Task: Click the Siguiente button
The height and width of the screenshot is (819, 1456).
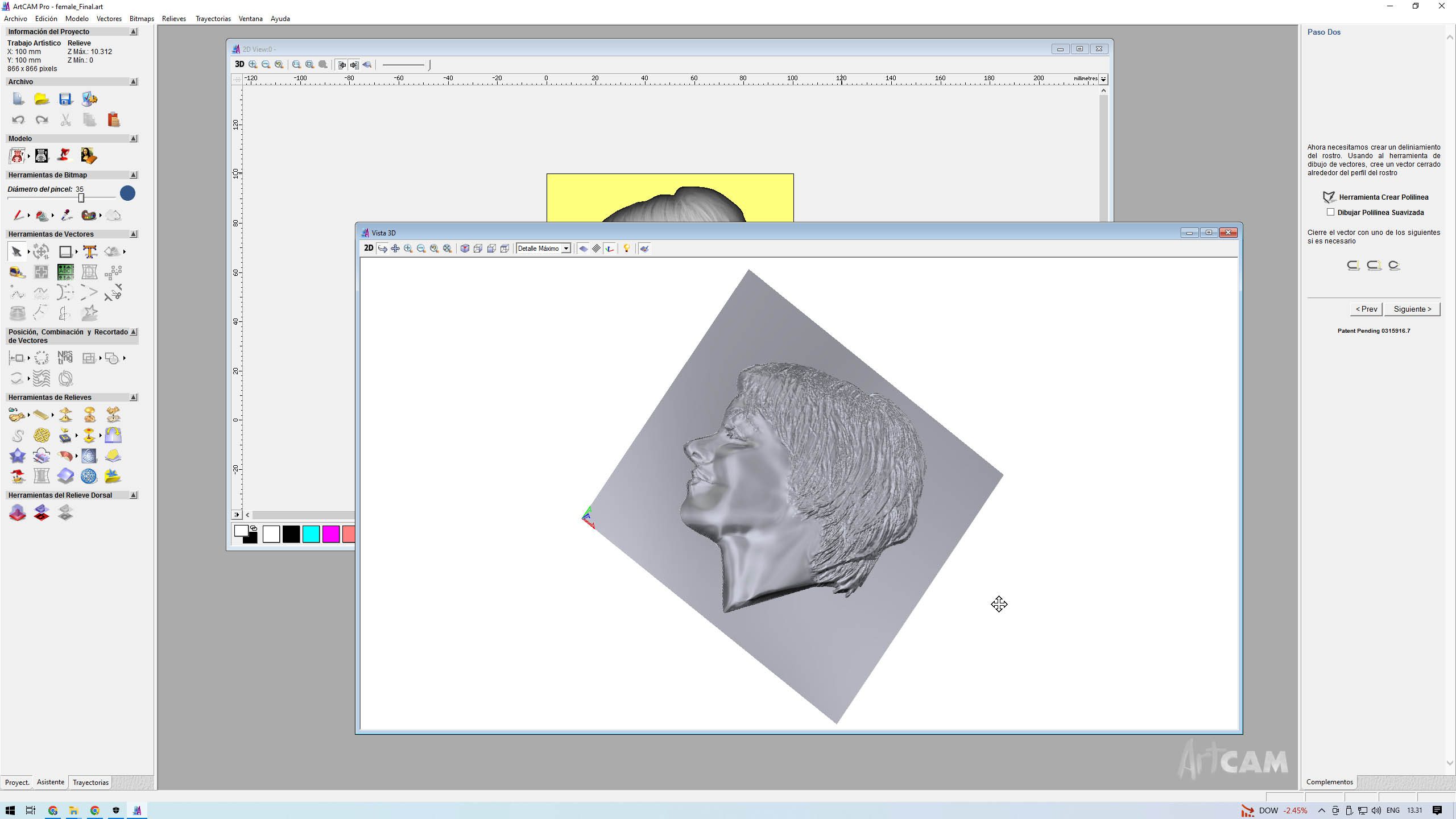Action: click(1412, 309)
